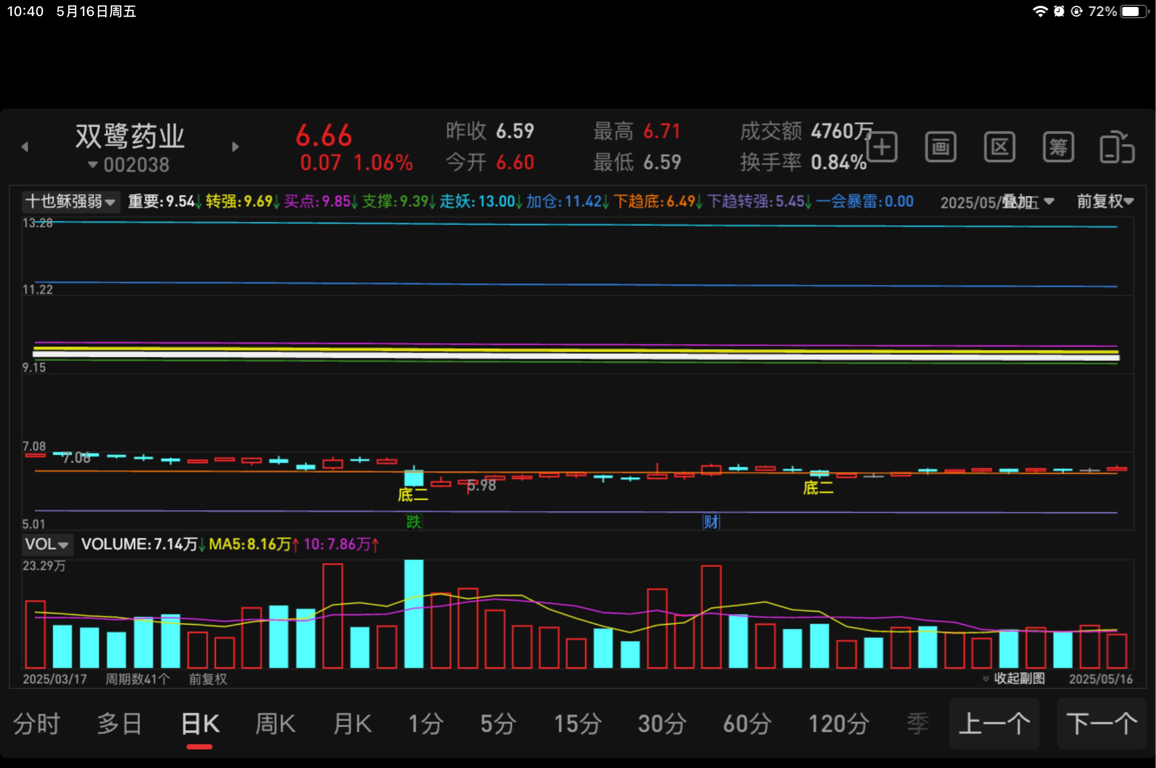Open the range statistics (区) icon

(x=1000, y=147)
